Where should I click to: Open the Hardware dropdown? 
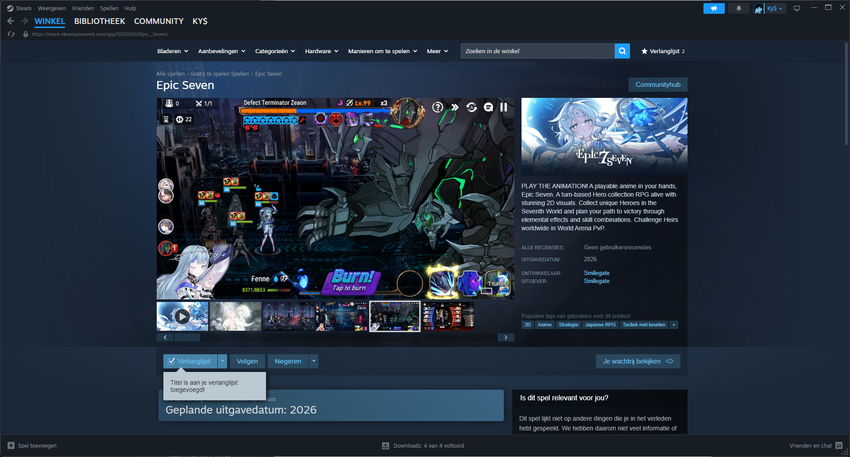pos(321,51)
